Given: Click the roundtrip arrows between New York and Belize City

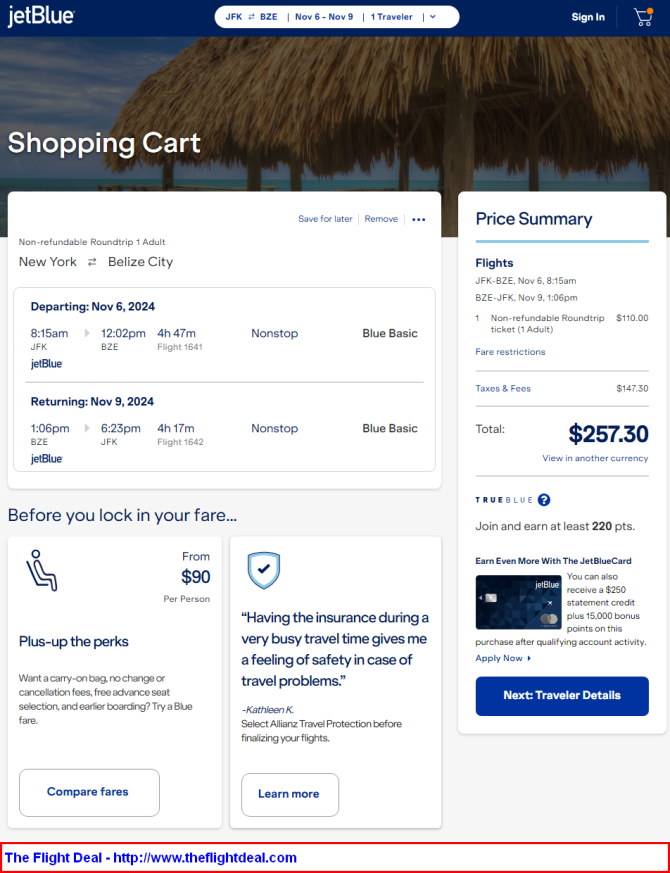Looking at the screenshot, I should 92,262.
